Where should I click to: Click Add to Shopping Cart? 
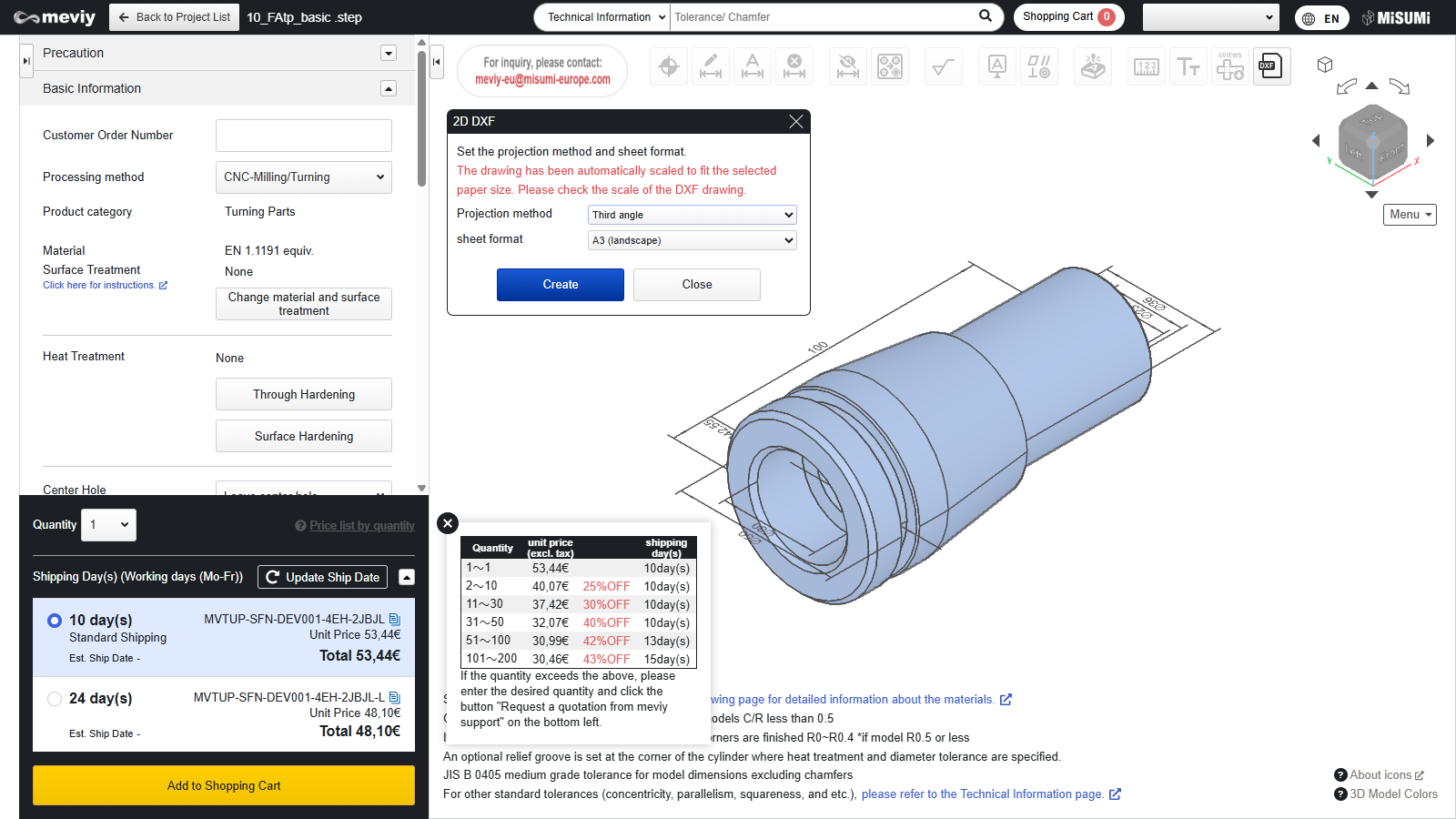(x=224, y=785)
